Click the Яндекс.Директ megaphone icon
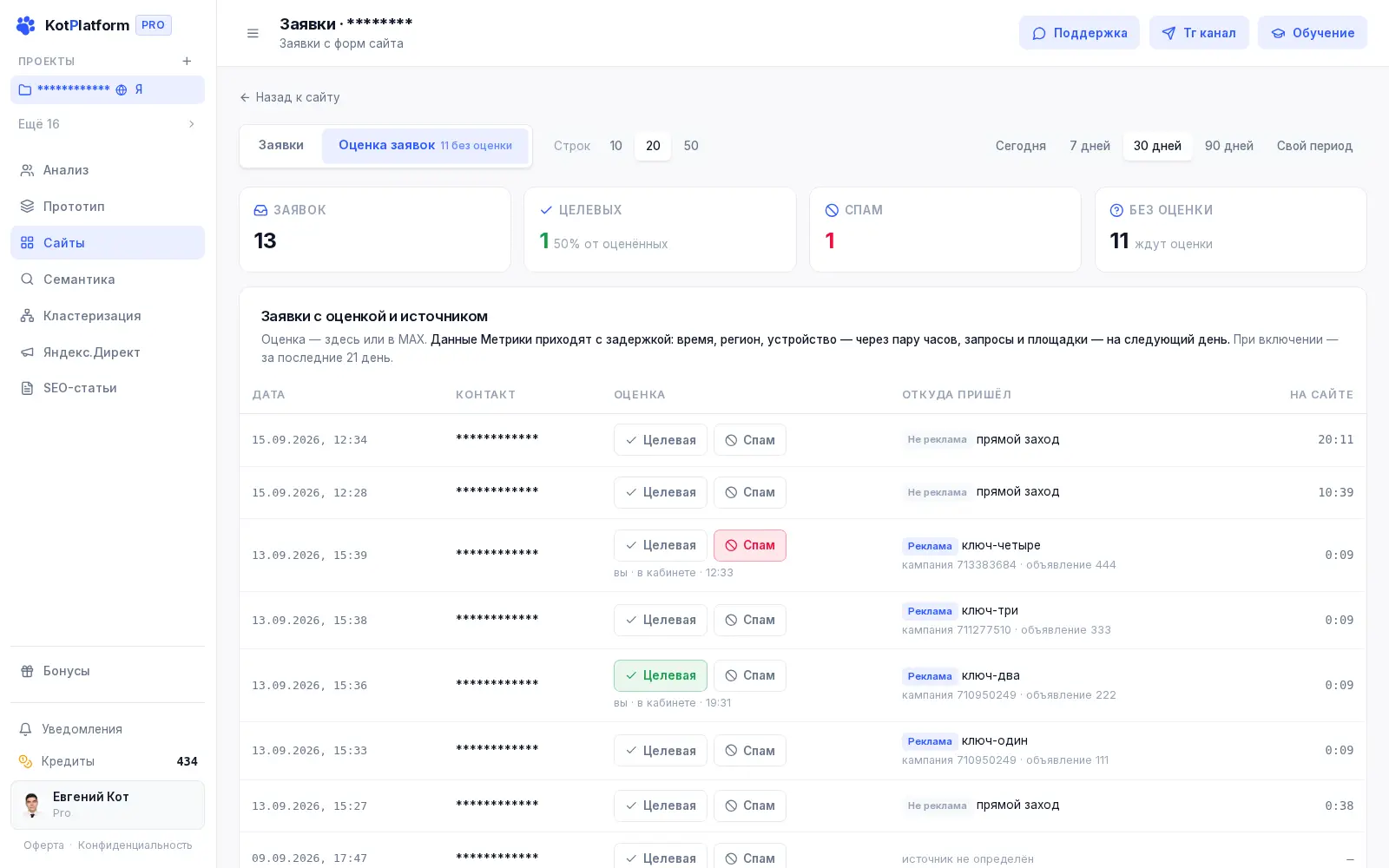Viewport: 1389px width, 868px height. [27, 352]
